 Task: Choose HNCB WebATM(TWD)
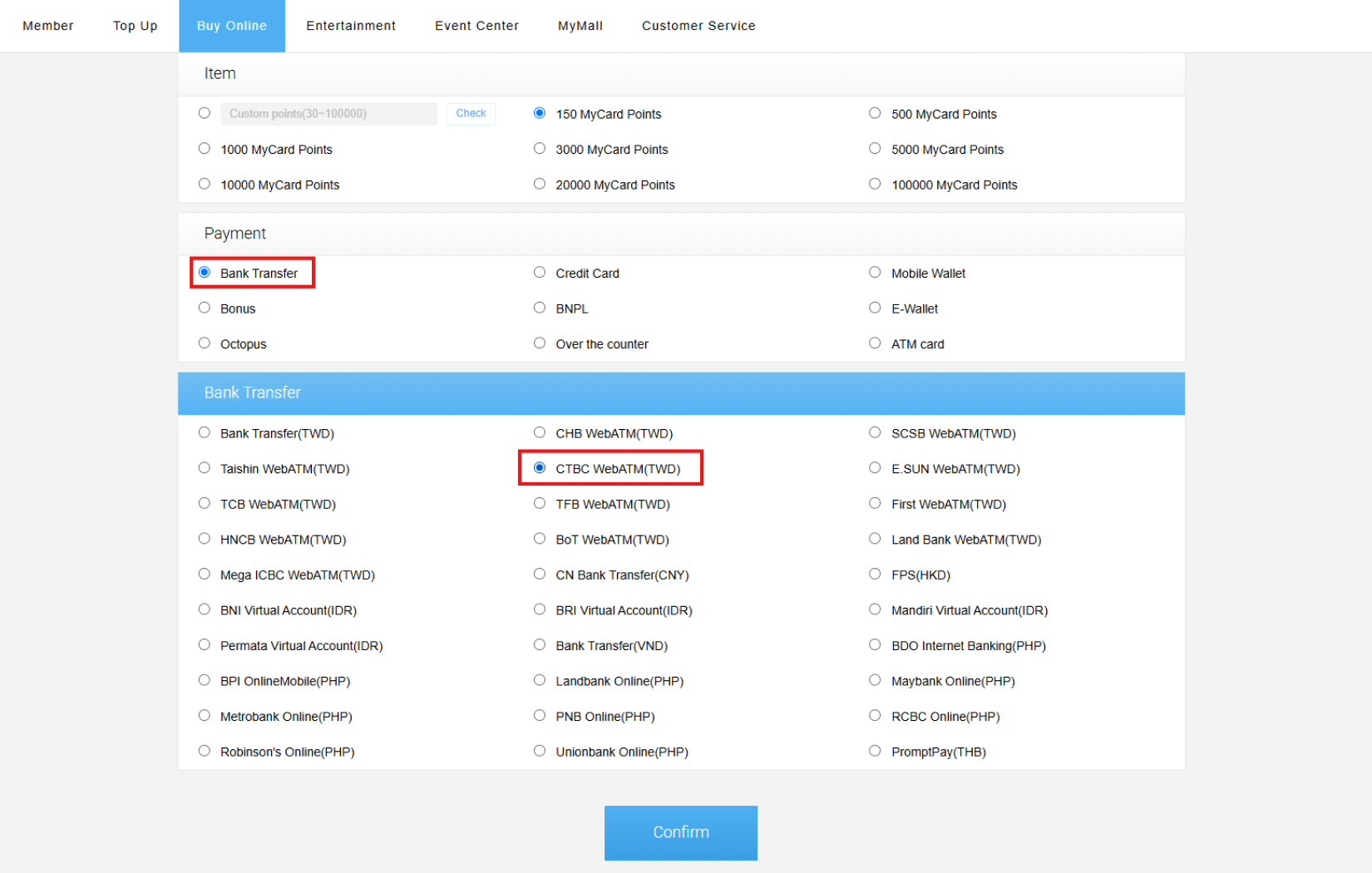[205, 539]
